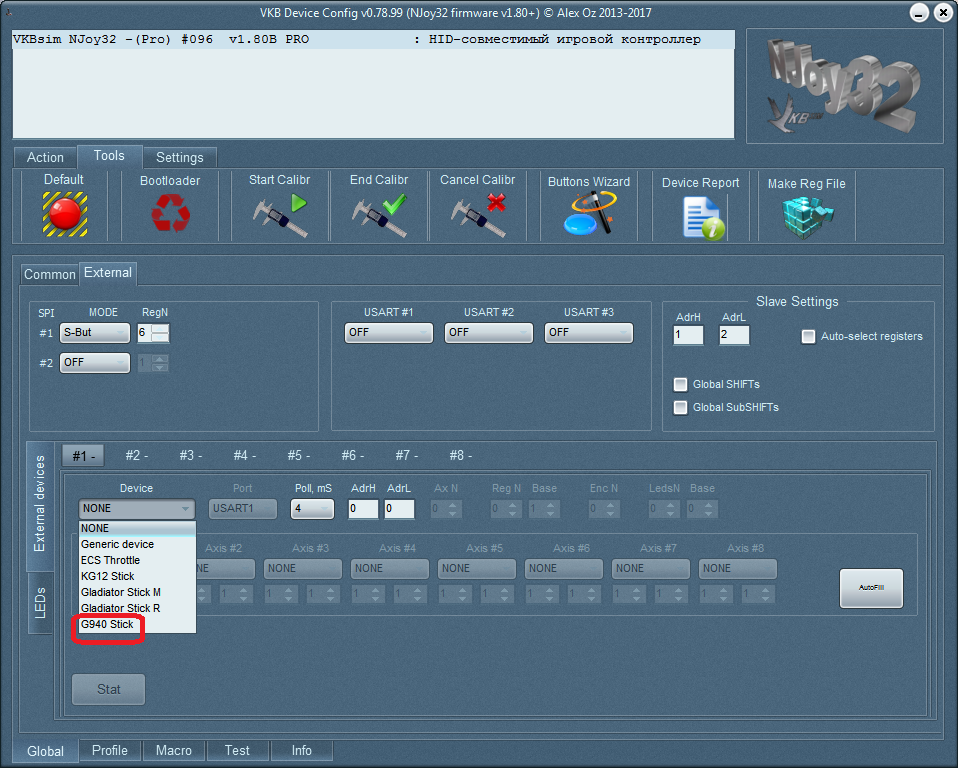The height and width of the screenshot is (768, 958).
Task: Click the Default red button icon
Action: (x=65, y=214)
